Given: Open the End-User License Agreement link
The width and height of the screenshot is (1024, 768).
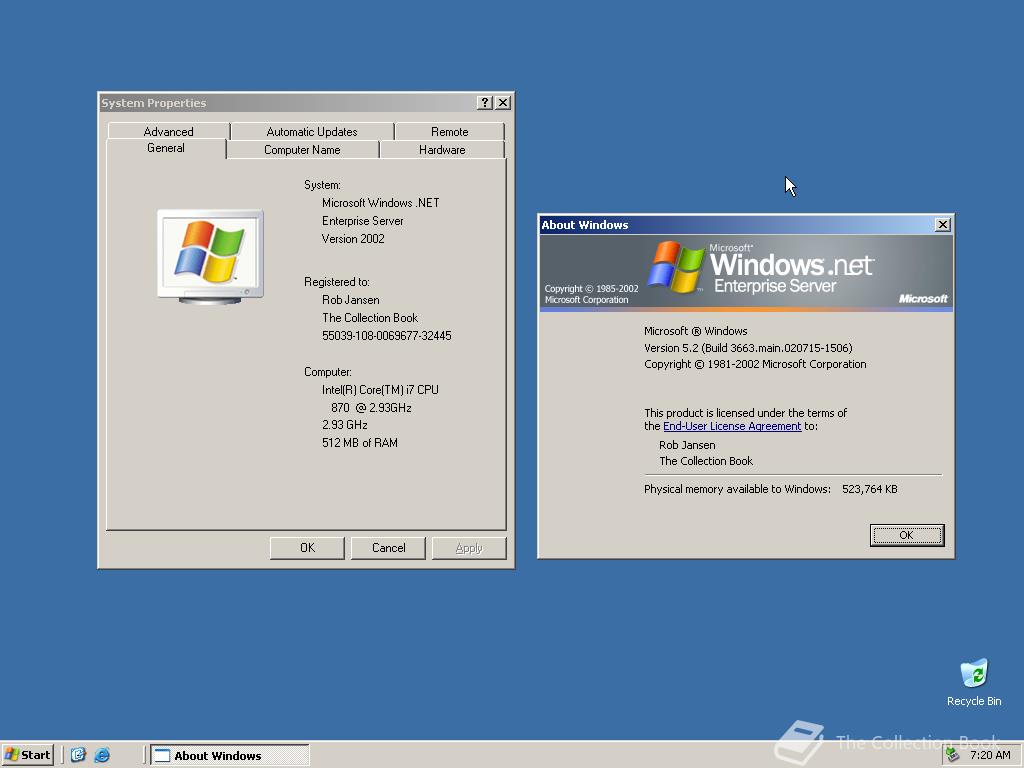Looking at the screenshot, I should (732, 426).
